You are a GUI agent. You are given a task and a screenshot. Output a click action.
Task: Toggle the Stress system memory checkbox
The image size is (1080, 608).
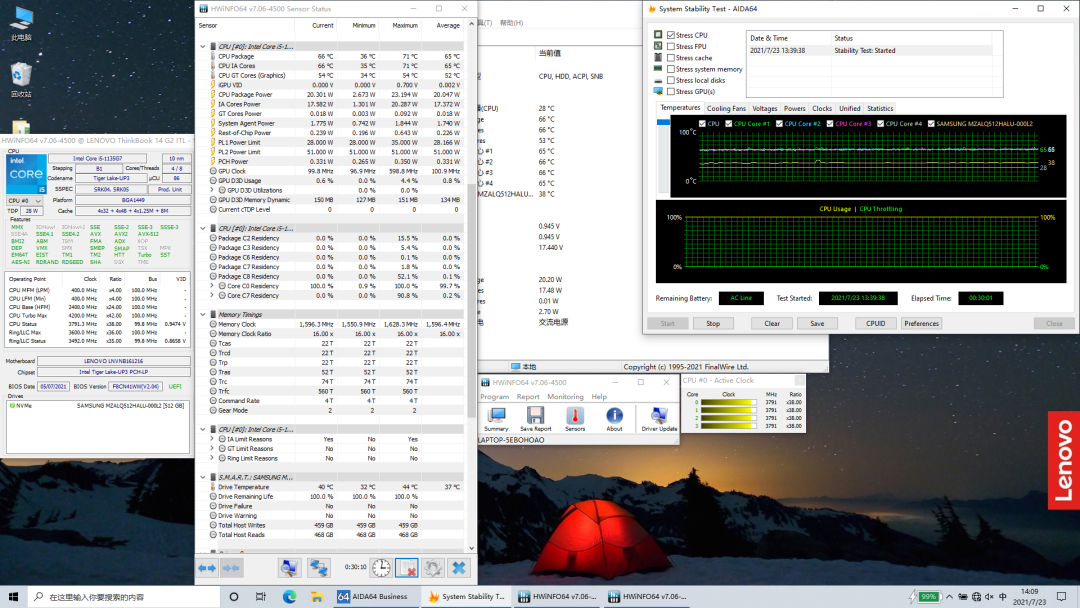(x=671, y=69)
